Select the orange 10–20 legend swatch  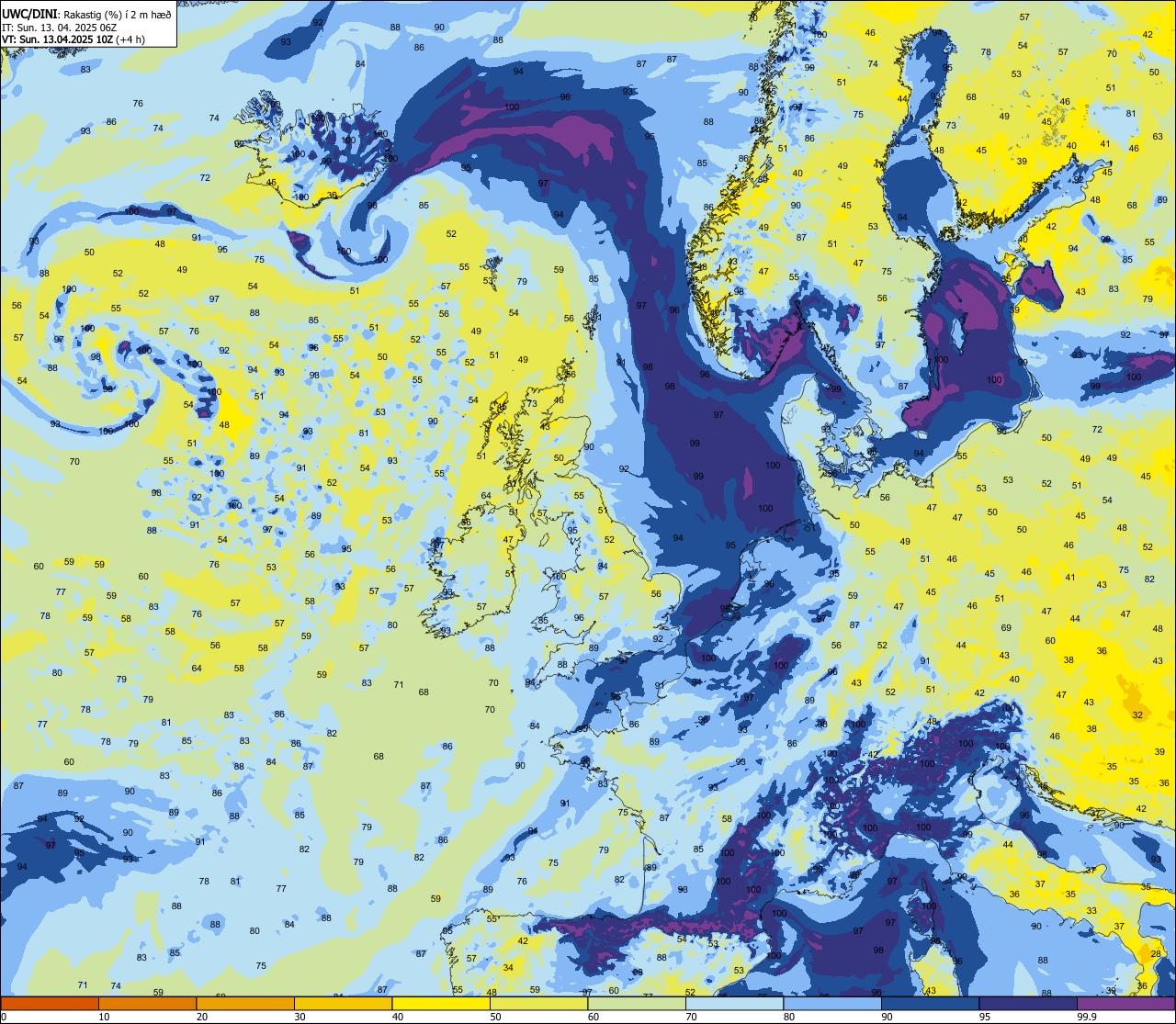(x=147, y=1003)
